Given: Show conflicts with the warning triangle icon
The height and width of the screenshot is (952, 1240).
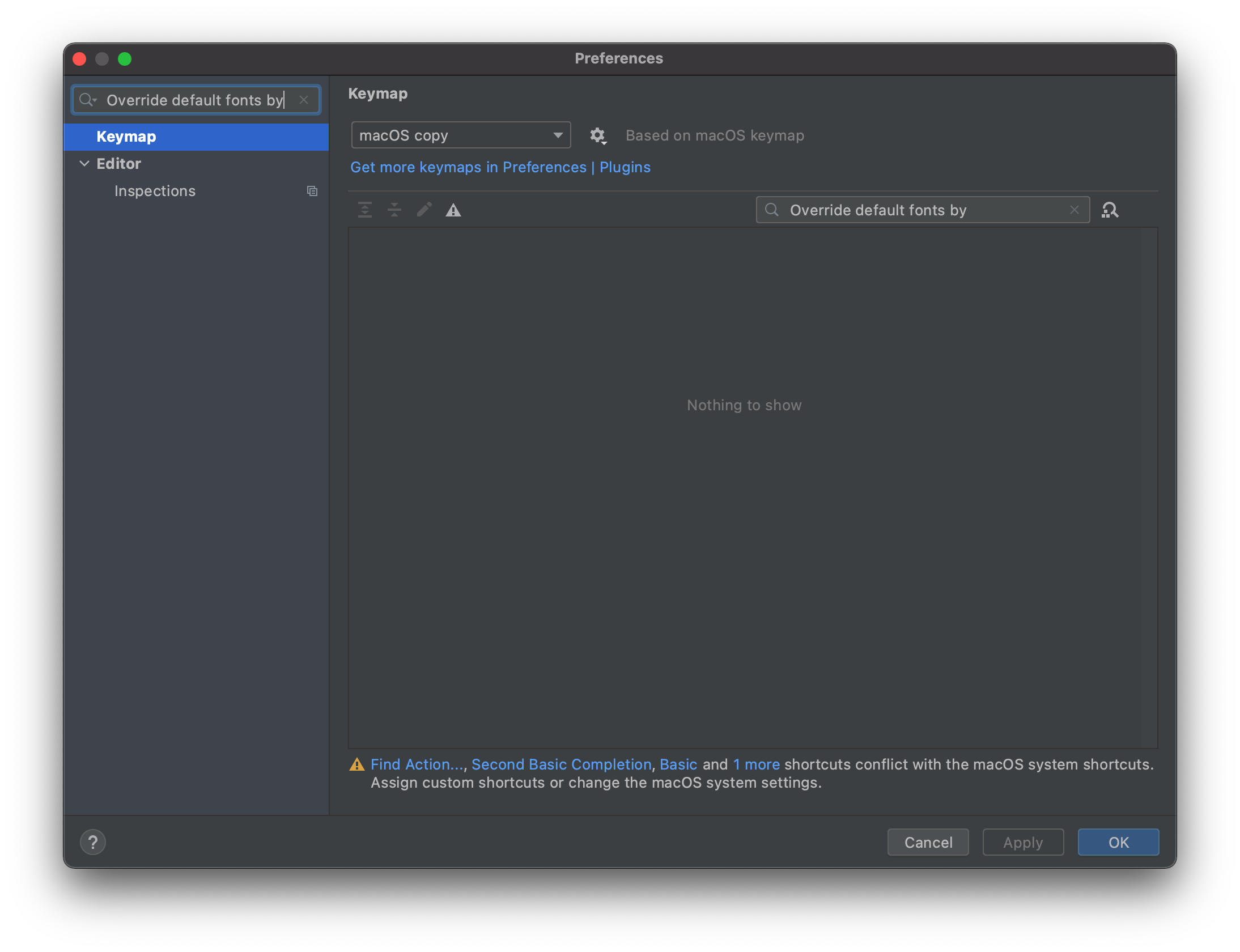Looking at the screenshot, I should tap(453, 210).
